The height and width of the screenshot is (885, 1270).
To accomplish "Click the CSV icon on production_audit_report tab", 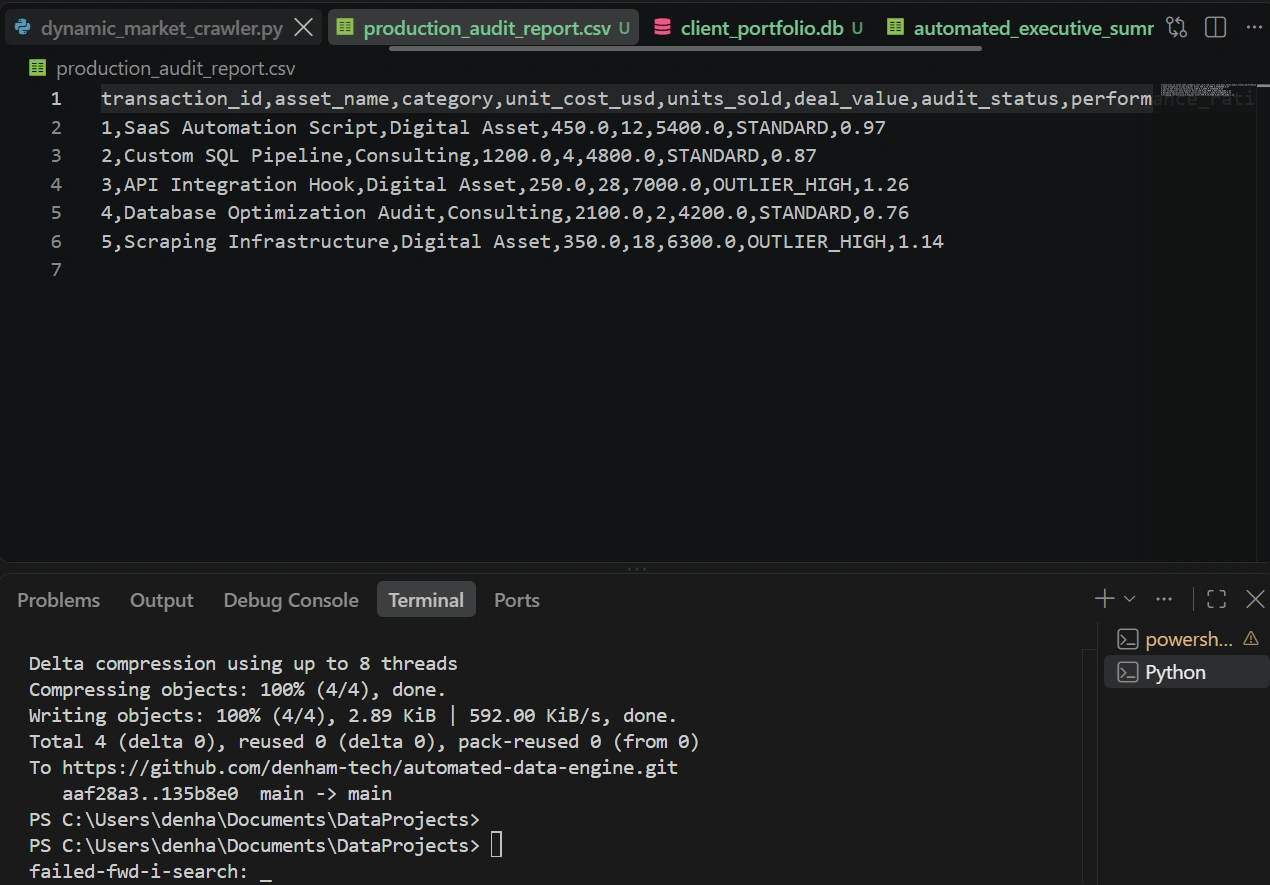I will pos(345,28).
